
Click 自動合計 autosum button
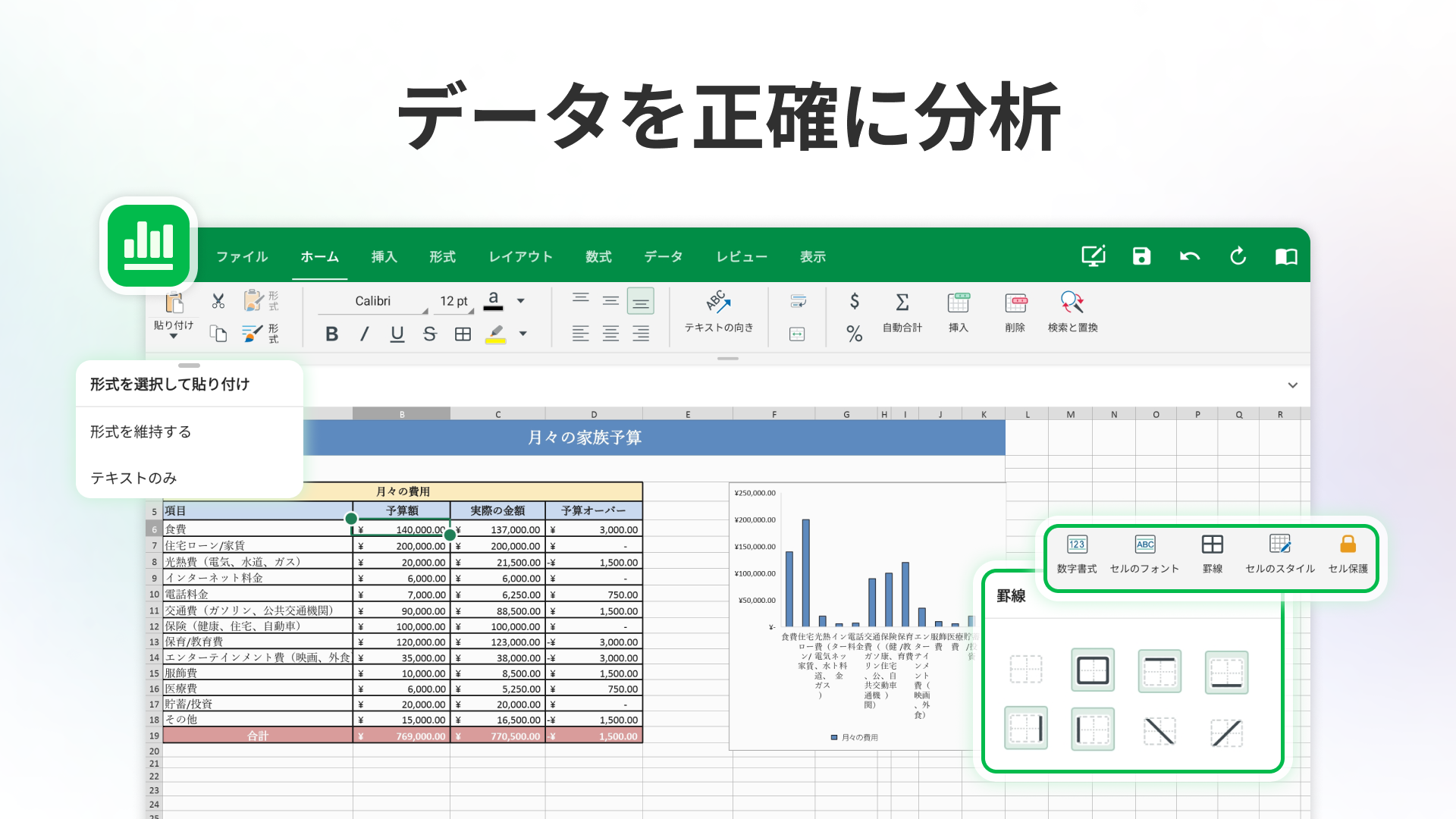coord(902,312)
